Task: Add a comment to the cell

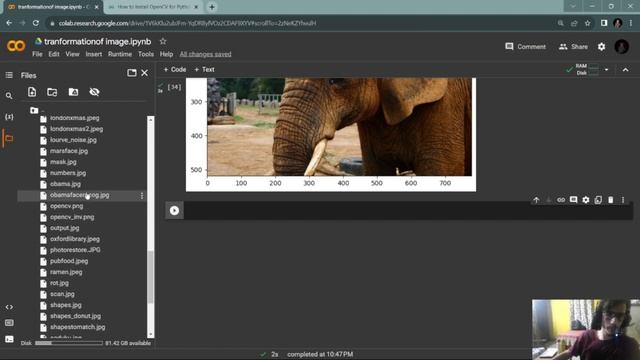Action: pos(573,200)
